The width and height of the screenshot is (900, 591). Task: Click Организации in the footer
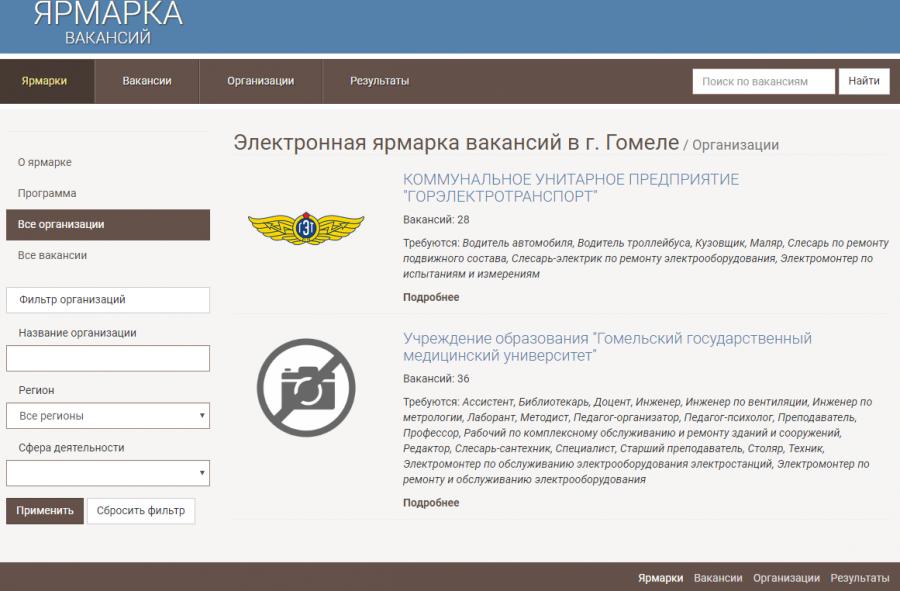pos(786,578)
